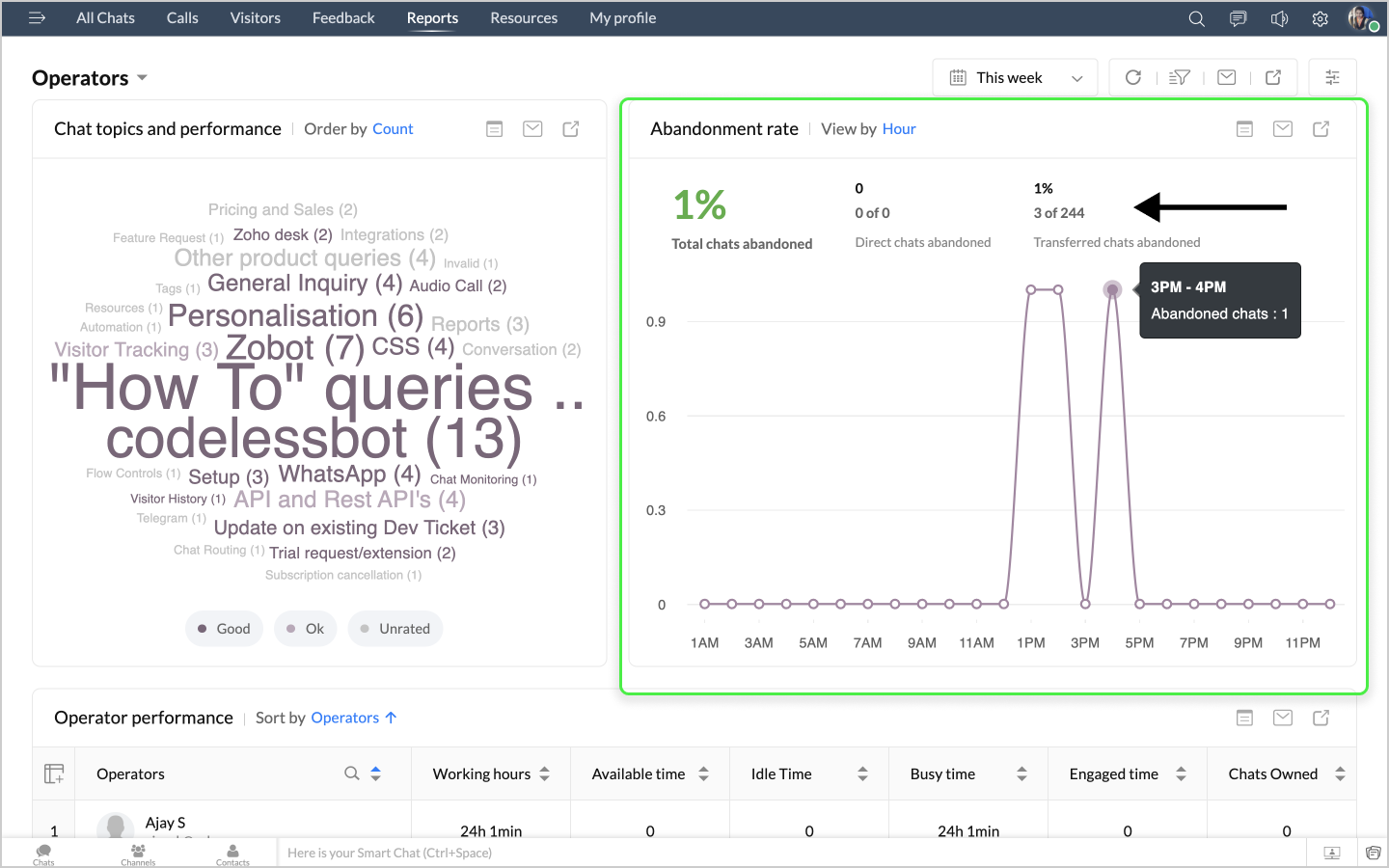The width and height of the screenshot is (1389, 868).
Task: Toggle the hamburger menu icon
Action: point(37,17)
